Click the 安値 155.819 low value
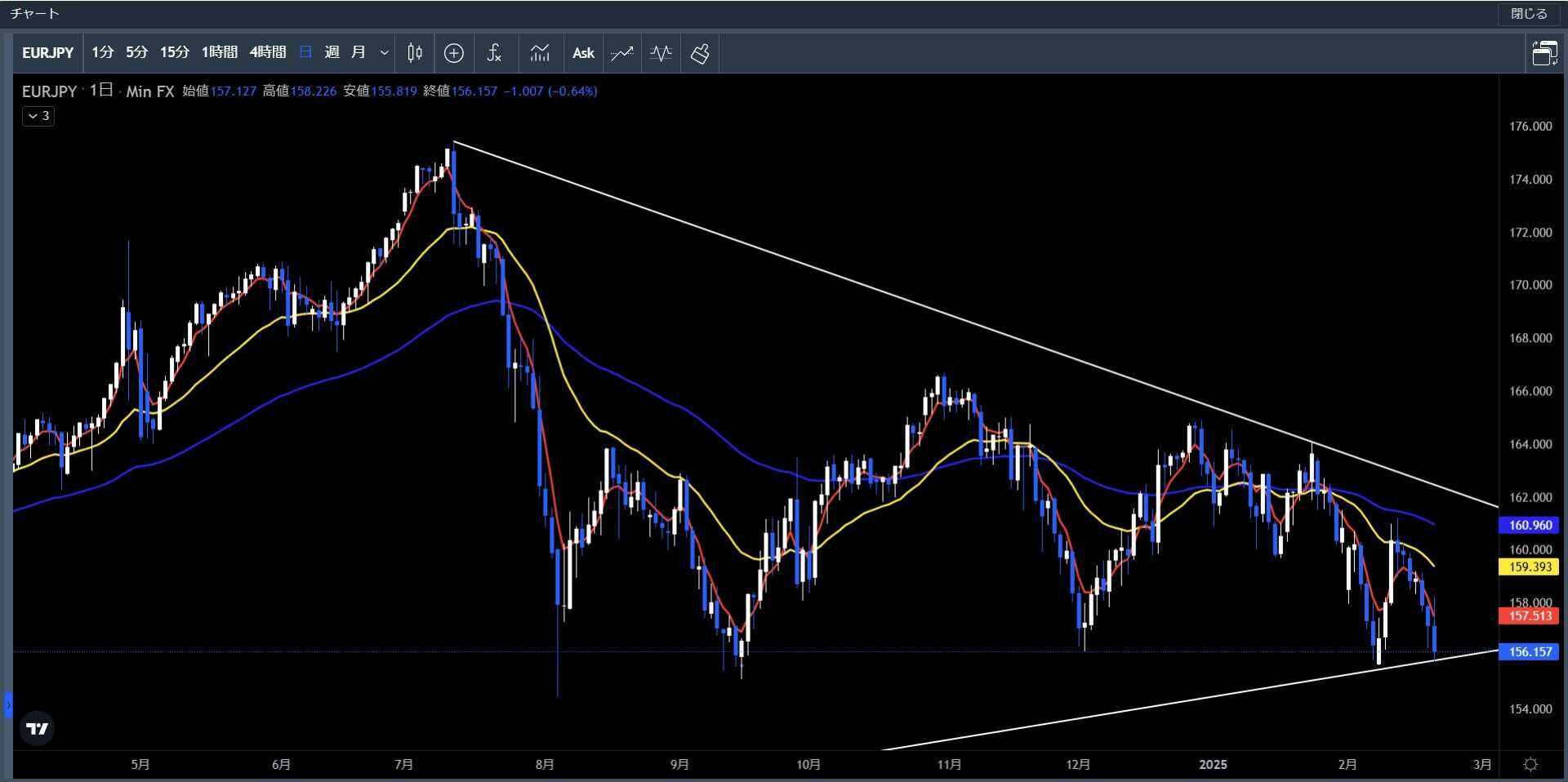The width and height of the screenshot is (1568, 782). 380,91
